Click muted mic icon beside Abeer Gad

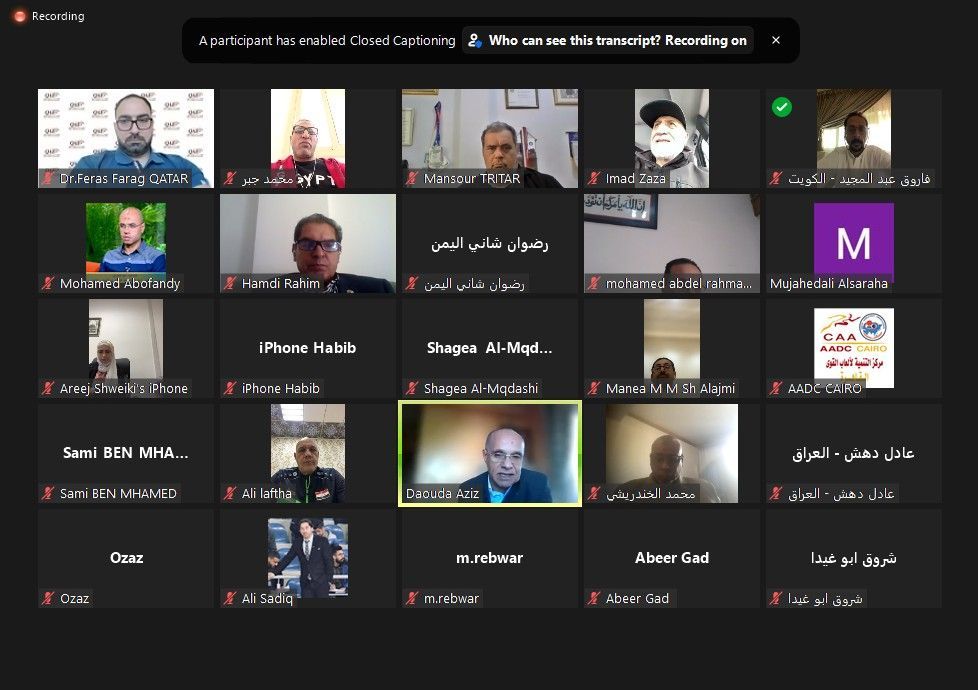click(594, 598)
